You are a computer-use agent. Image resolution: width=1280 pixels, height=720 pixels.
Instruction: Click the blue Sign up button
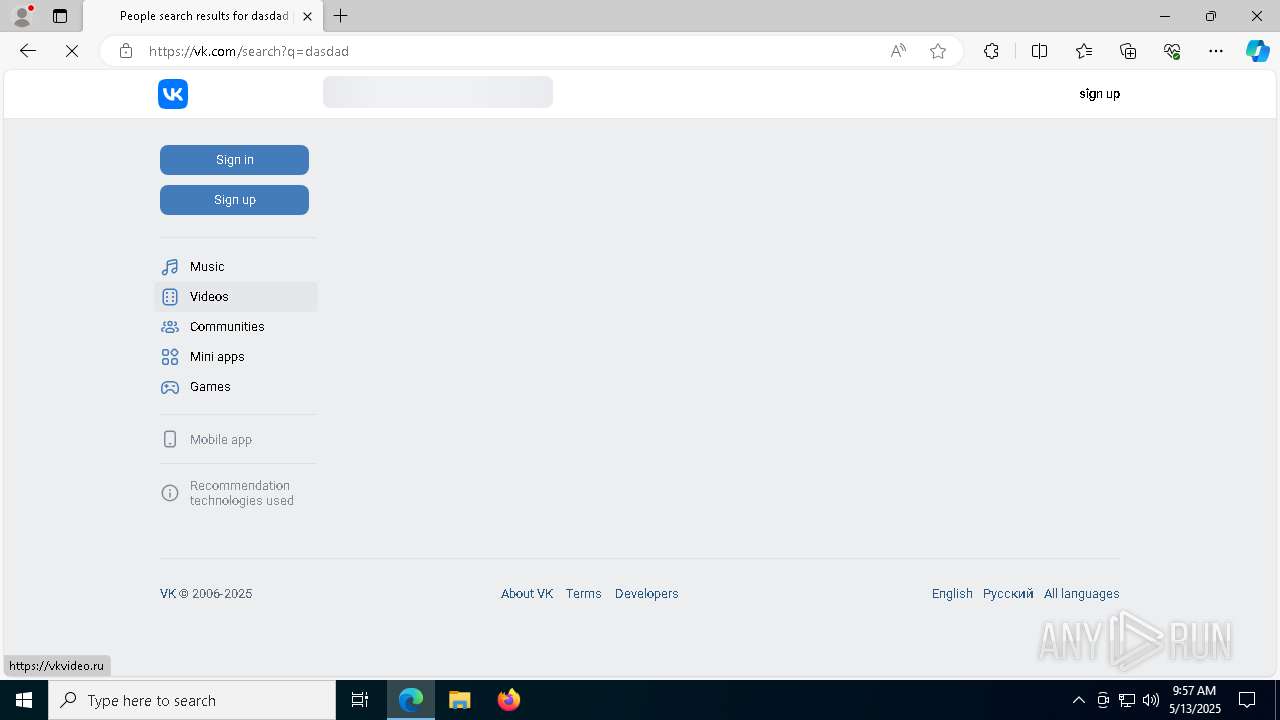point(234,200)
